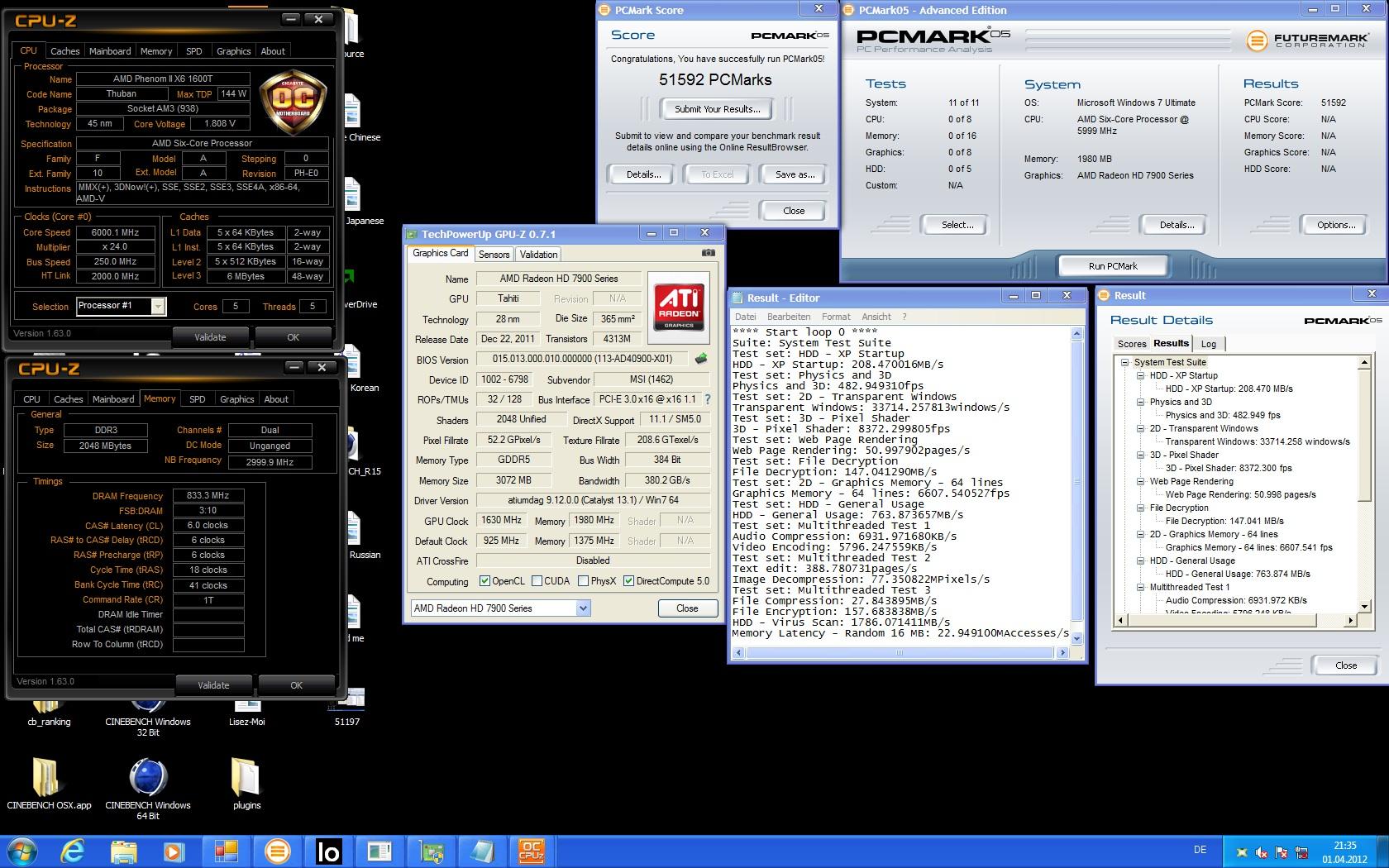Viewport: 1389px width, 868px height.
Task: Toggle the OpenCL checkbox in GPU-Z
Action: point(484,581)
